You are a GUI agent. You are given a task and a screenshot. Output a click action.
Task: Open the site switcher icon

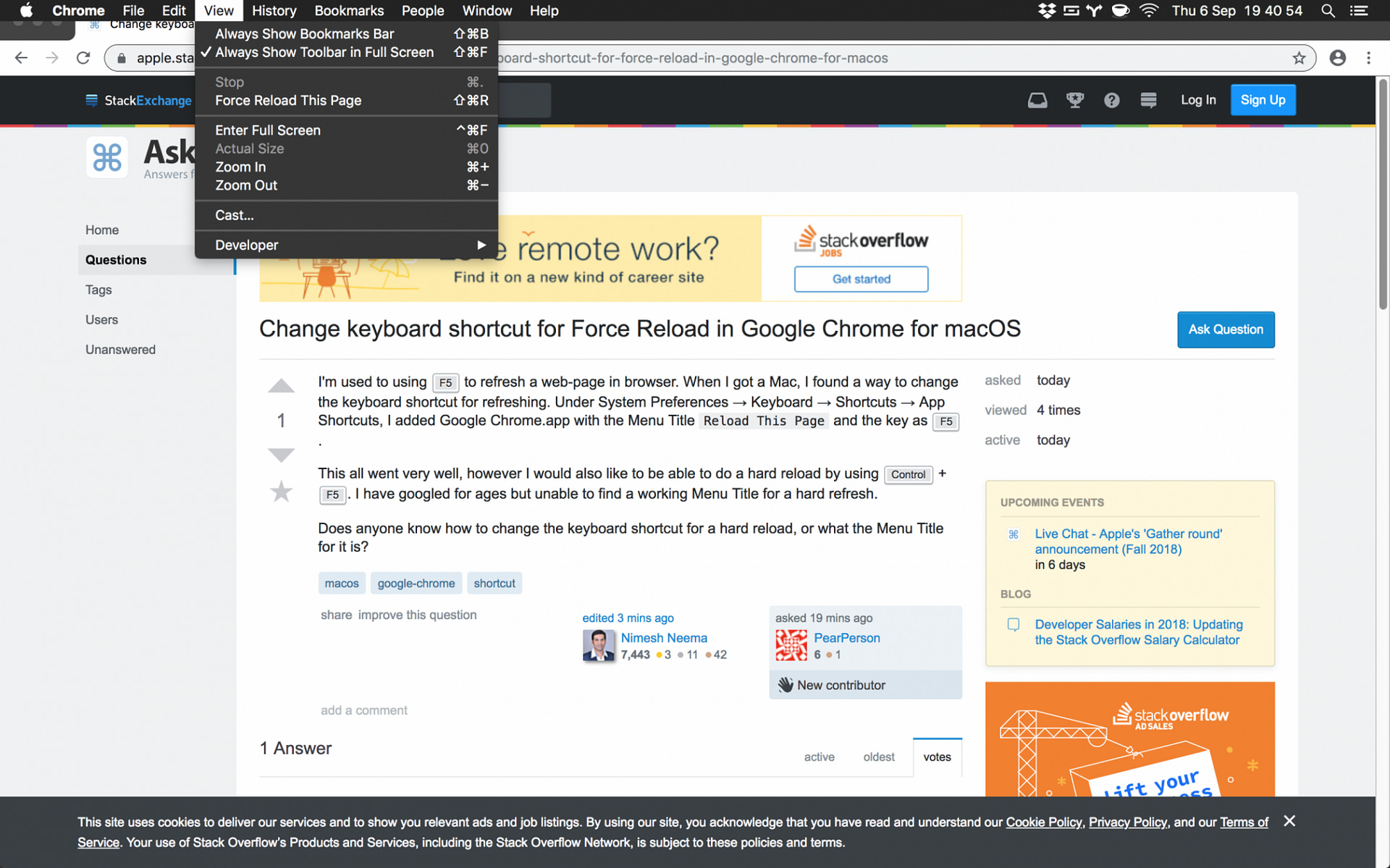pyautogui.click(x=1148, y=100)
